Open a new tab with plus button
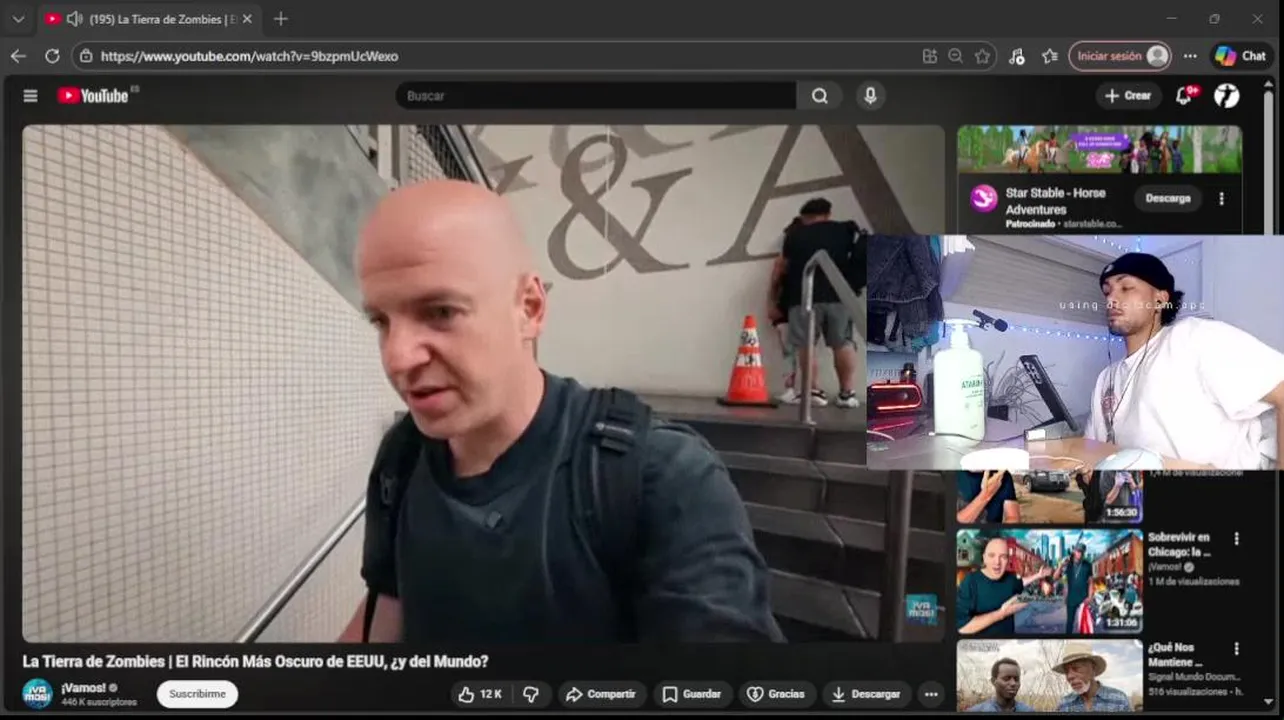This screenshot has height=720, width=1284. click(x=281, y=19)
